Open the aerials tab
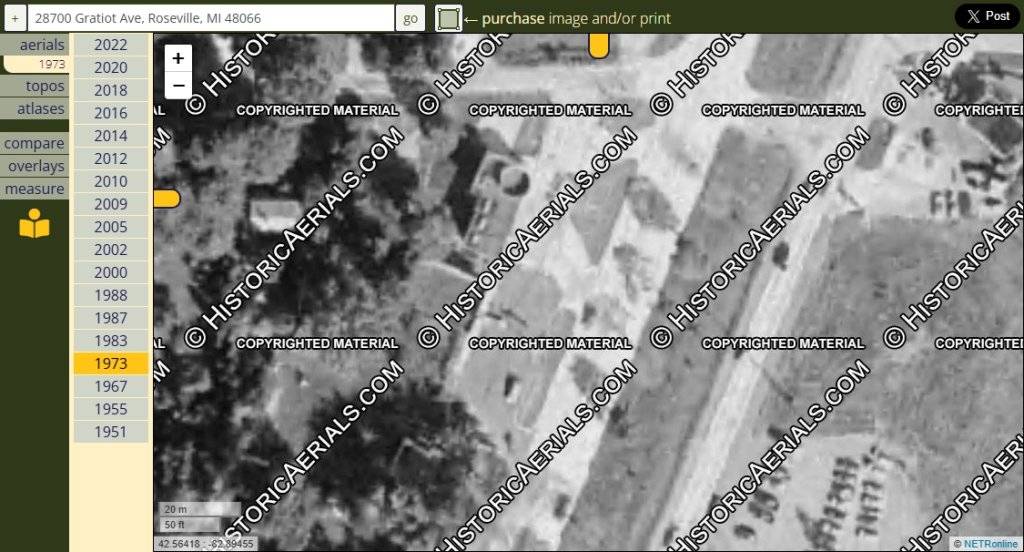 click(x=41, y=45)
